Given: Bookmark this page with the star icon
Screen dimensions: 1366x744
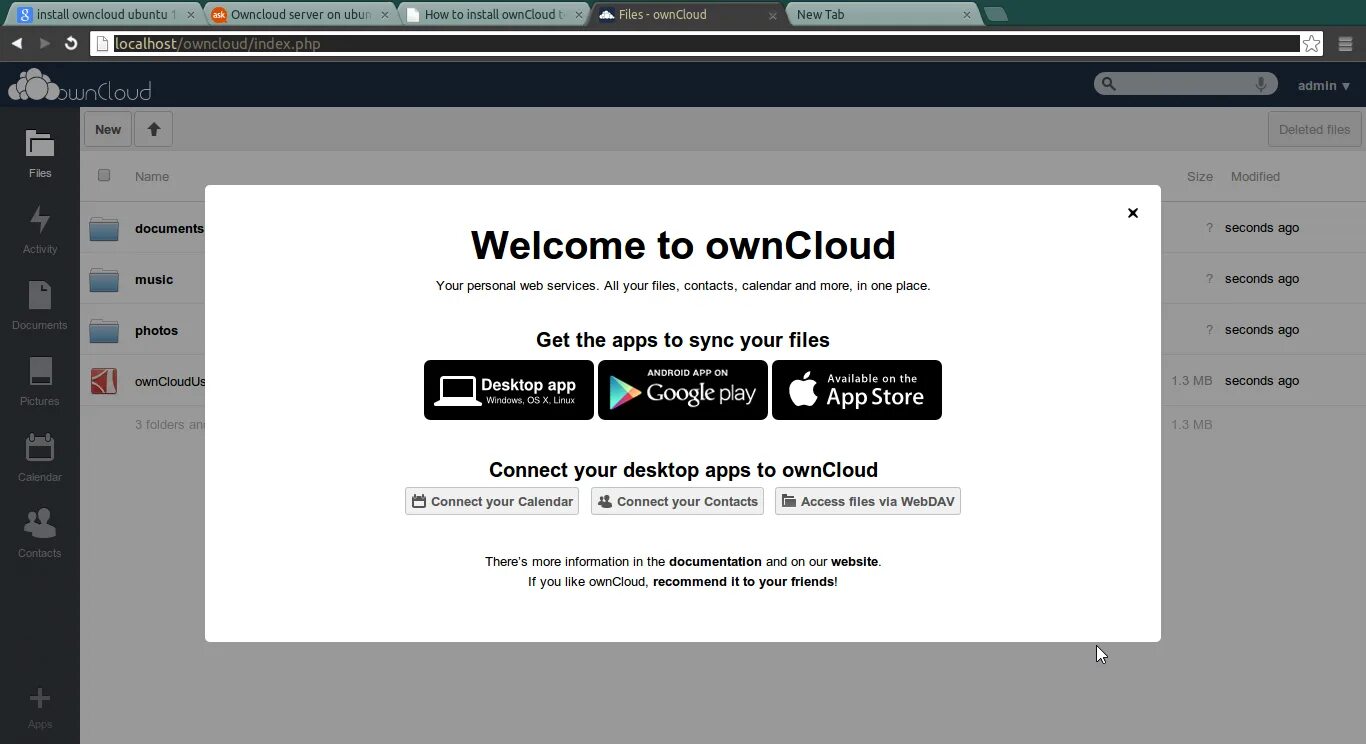Looking at the screenshot, I should click(1311, 44).
